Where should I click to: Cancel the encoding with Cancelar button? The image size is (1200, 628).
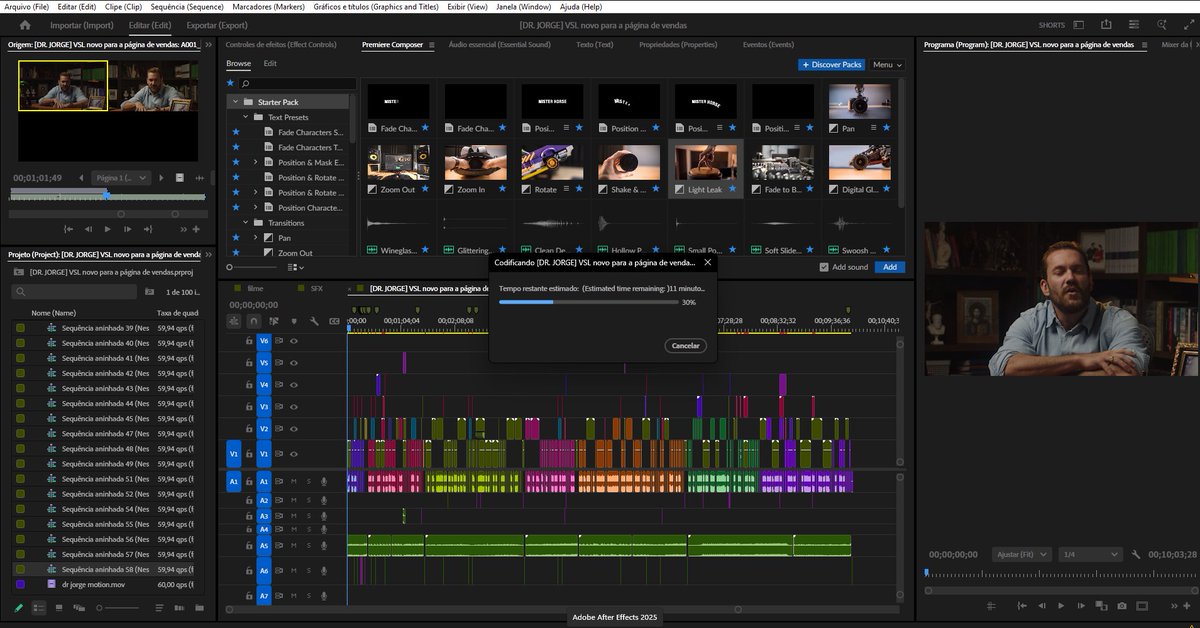pos(686,345)
